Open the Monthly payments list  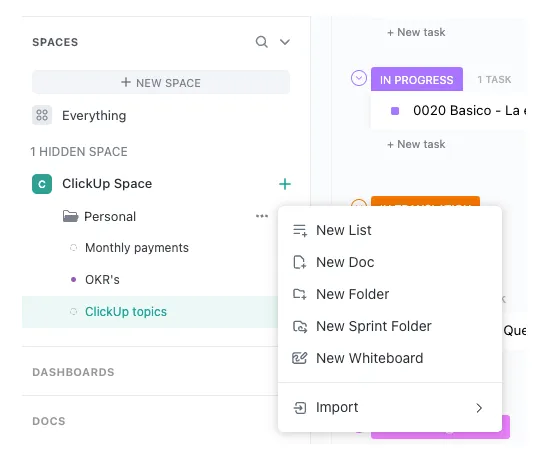137,248
